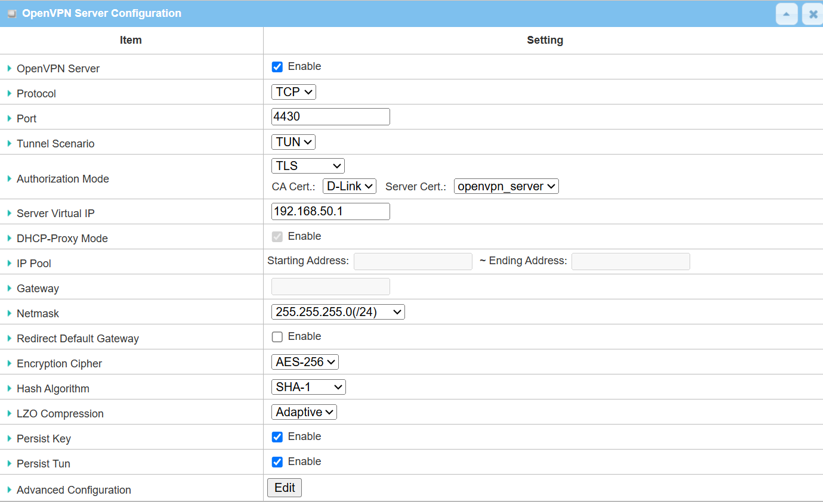
Task: Open the Tunnel Scenario TUN dropdown
Action: coord(294,142)
